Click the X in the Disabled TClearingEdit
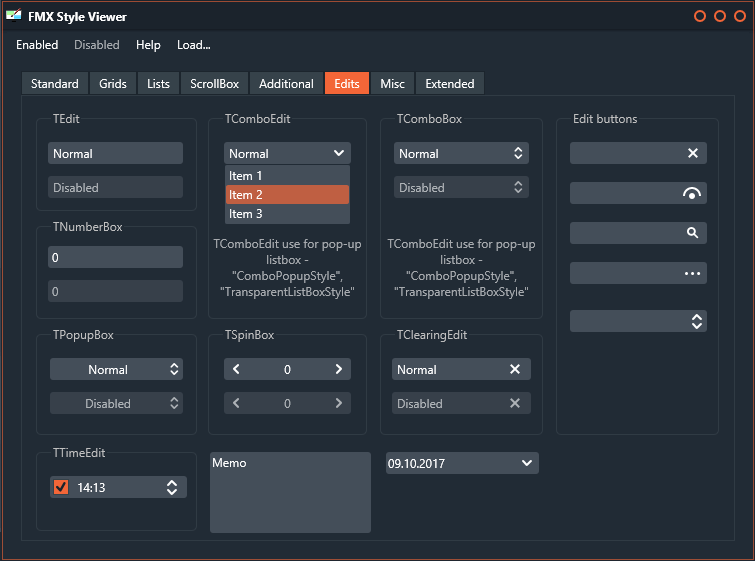This screenshot has width=755, height=561. click(515, 404)
